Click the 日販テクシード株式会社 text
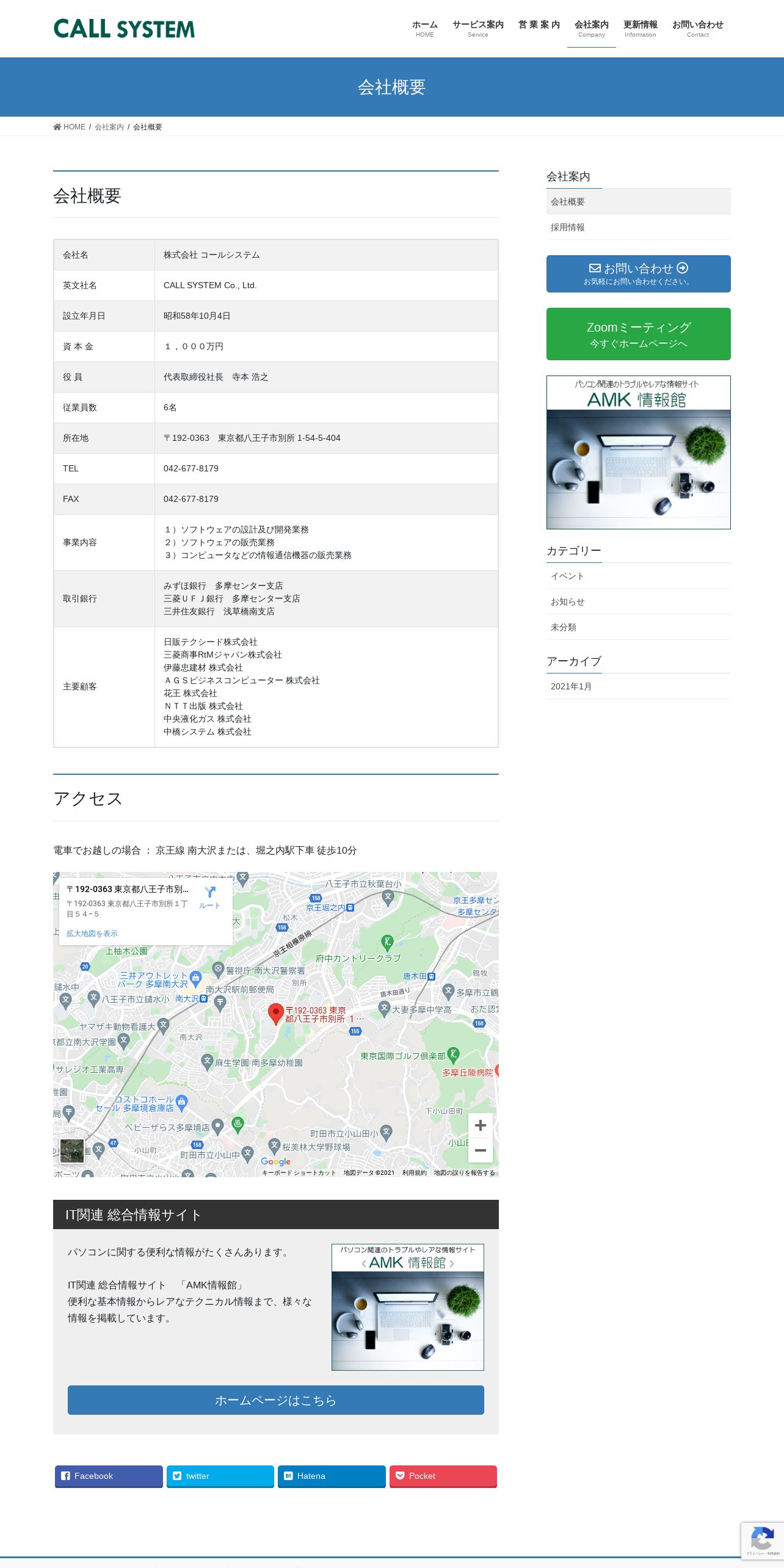 tap(211, 642)
